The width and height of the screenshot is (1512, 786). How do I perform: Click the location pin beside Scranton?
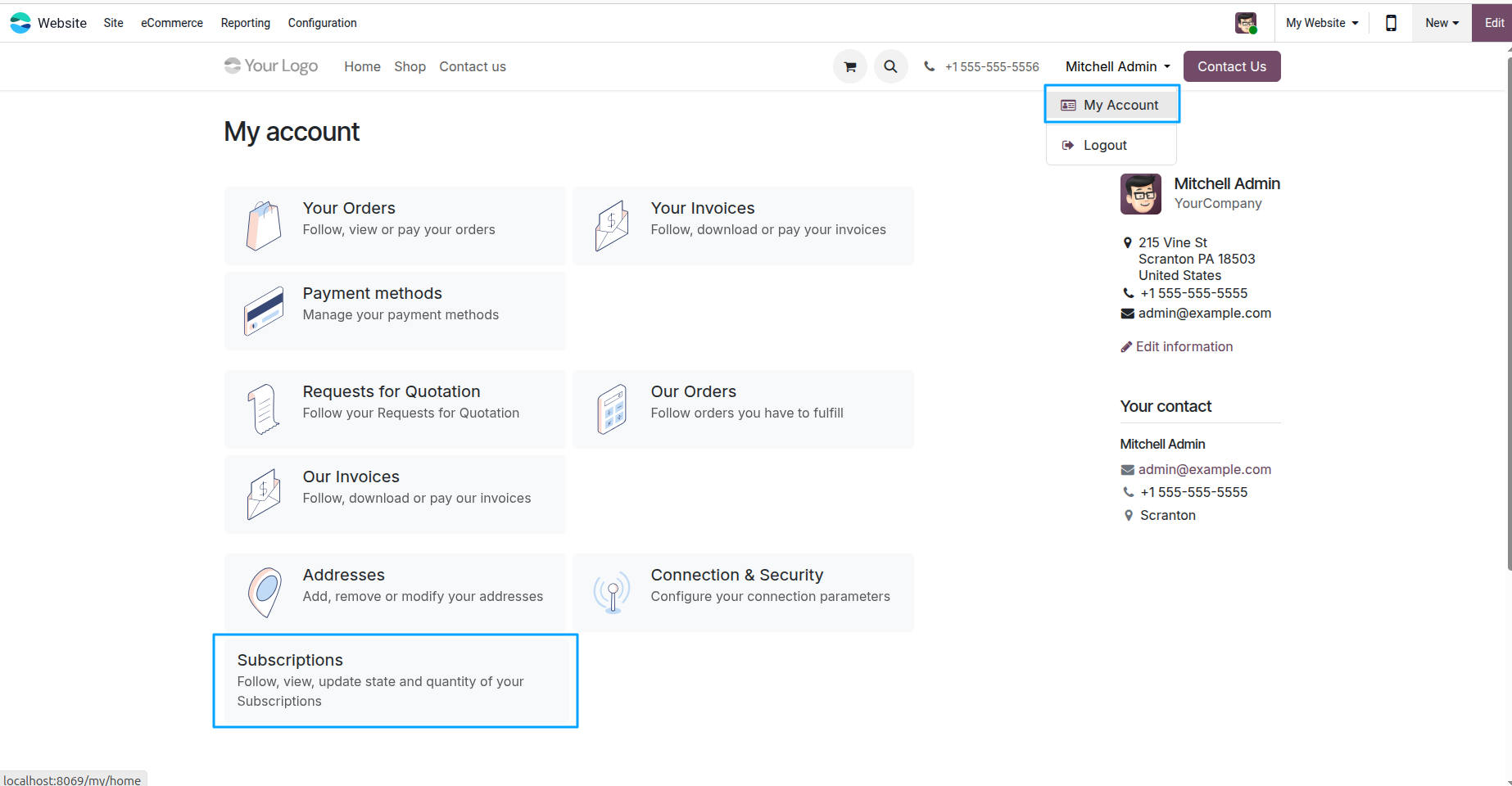click(1129, 515)
